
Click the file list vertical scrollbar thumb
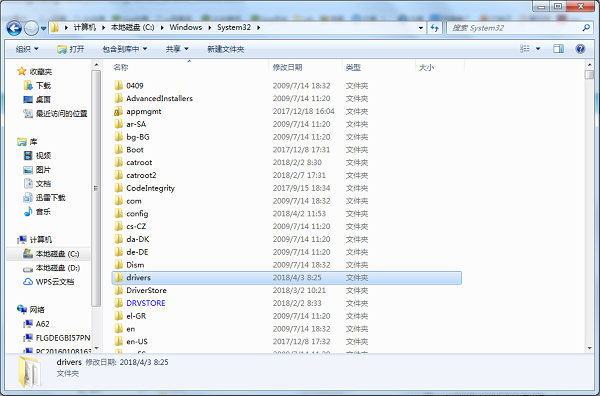pos(589,74)
